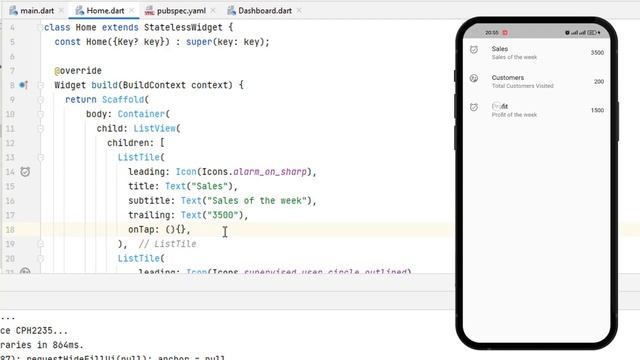
Task: Click the @override annotation on line 7
Action: pos(78,71)
